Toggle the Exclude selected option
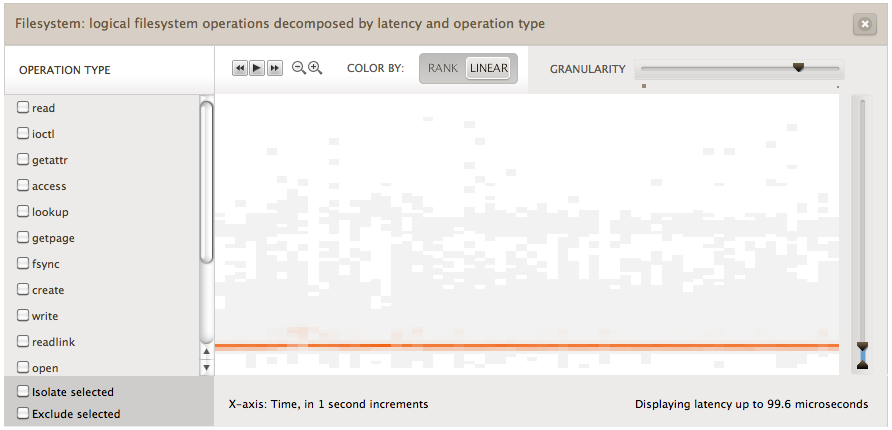 pos(23,413)
